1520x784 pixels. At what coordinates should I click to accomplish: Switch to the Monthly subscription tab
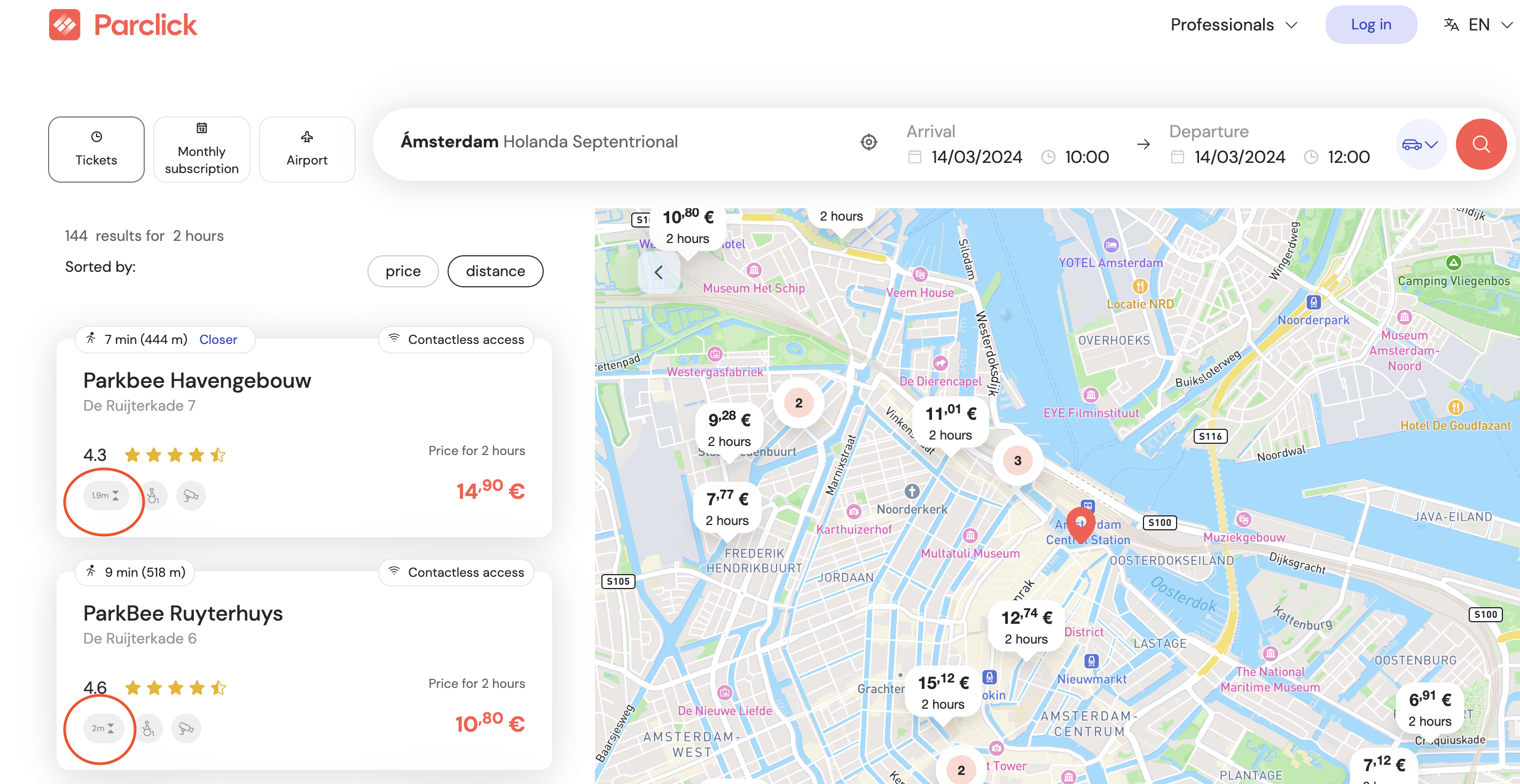pyautogui.click(x=201, y=149)
